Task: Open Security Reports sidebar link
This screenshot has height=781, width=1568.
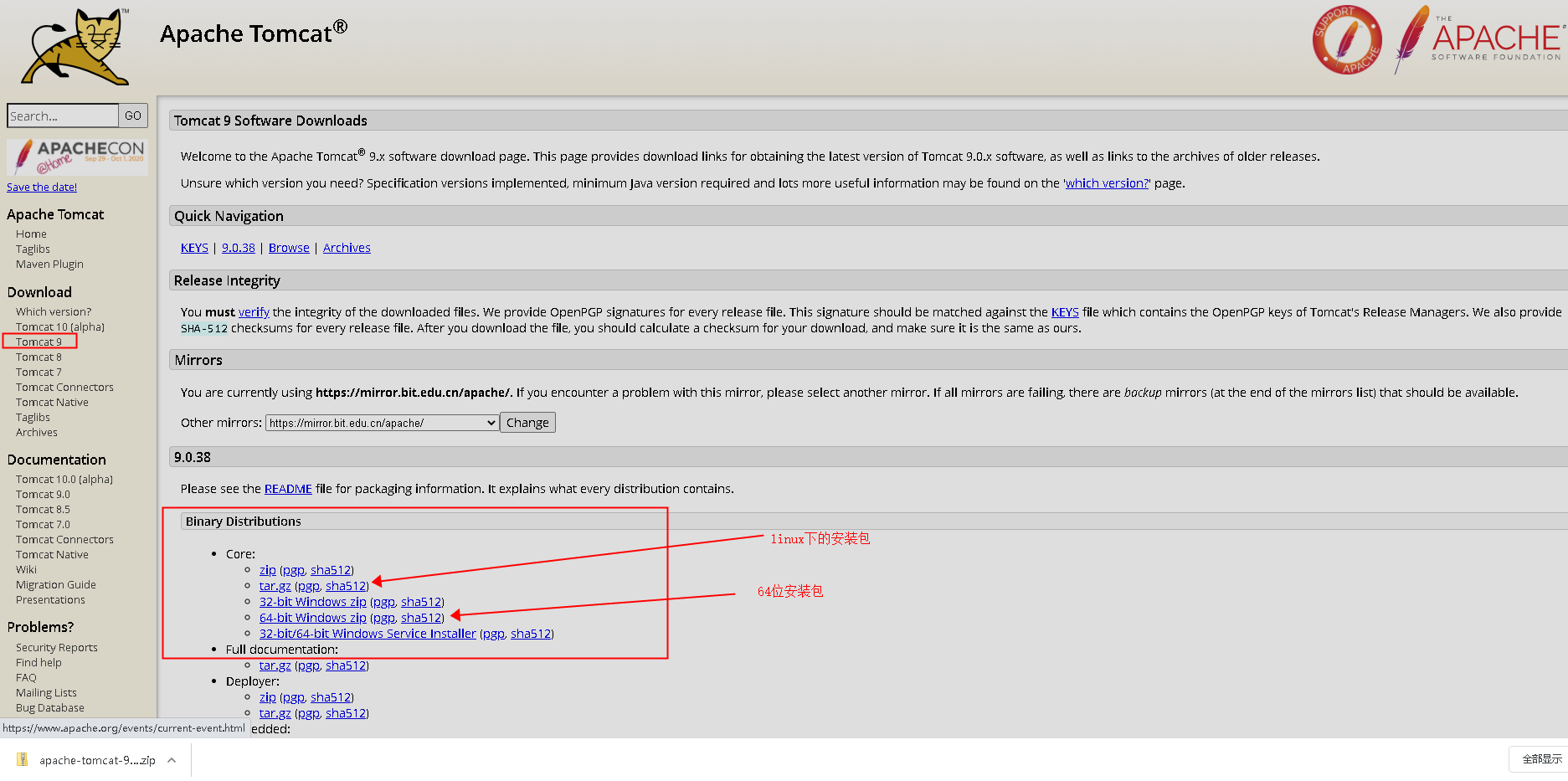Action: (57, 648)
